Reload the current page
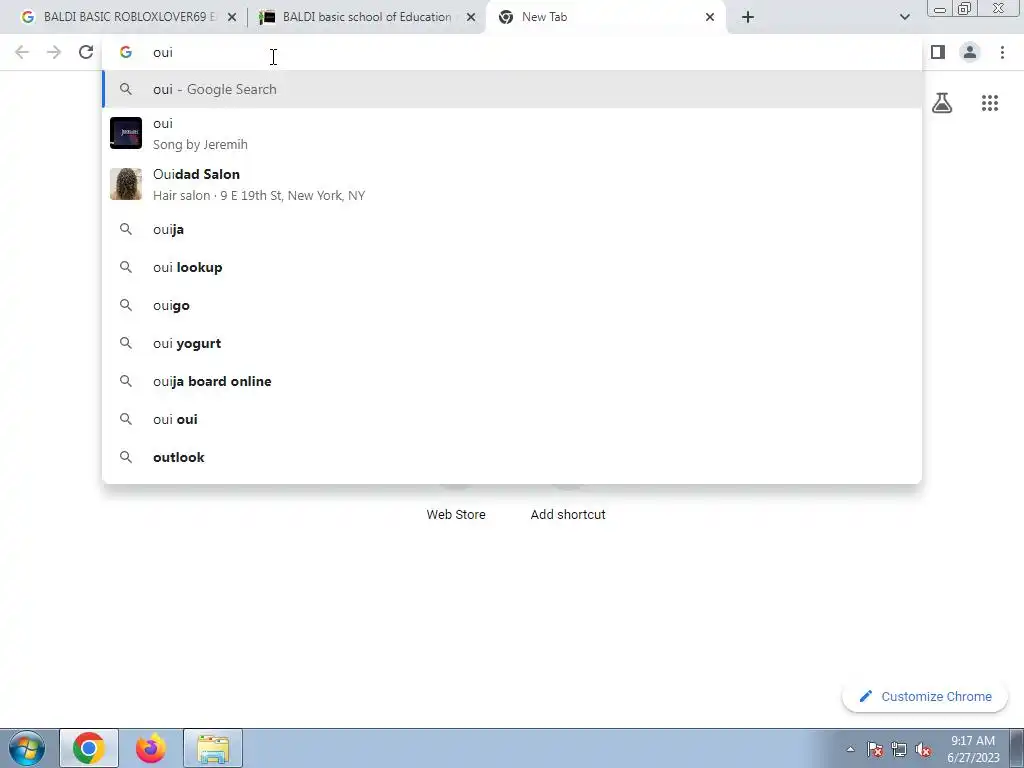The width and height of the screenshot is (1024, 768). (86, 52)
